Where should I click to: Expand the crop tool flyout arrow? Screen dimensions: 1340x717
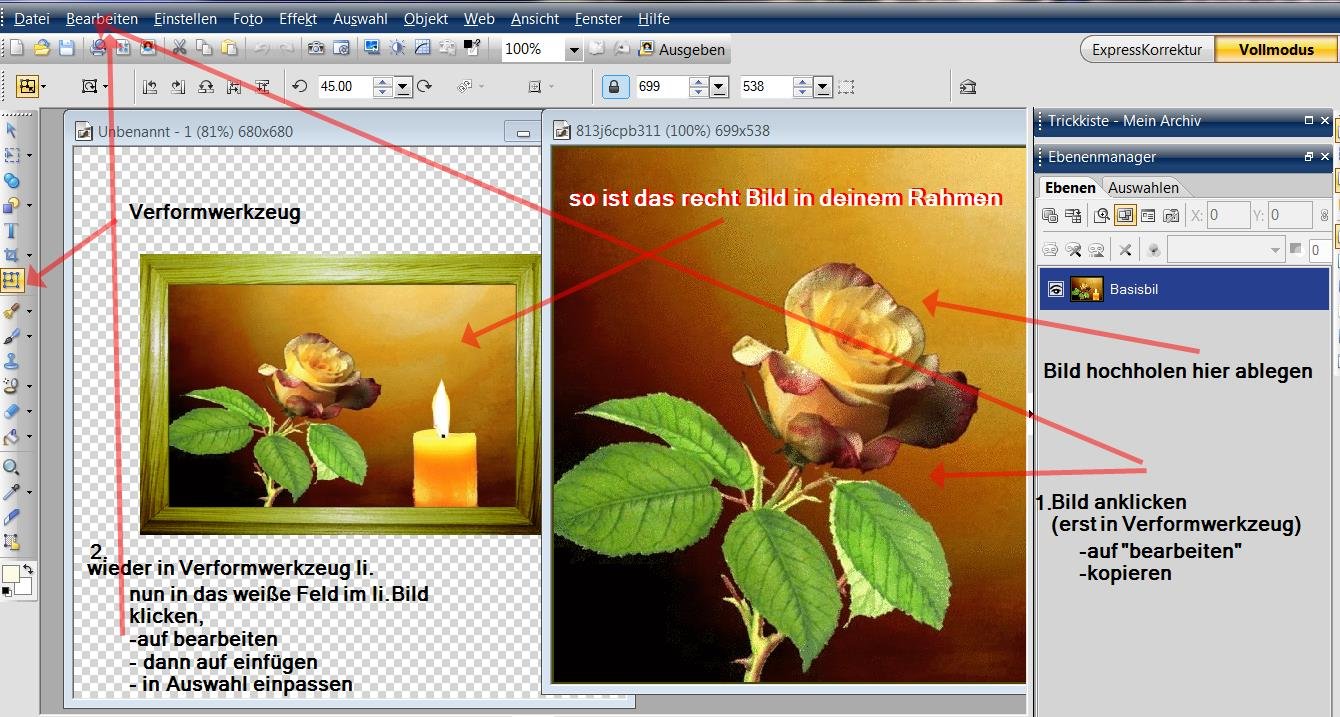click(29, 256)
